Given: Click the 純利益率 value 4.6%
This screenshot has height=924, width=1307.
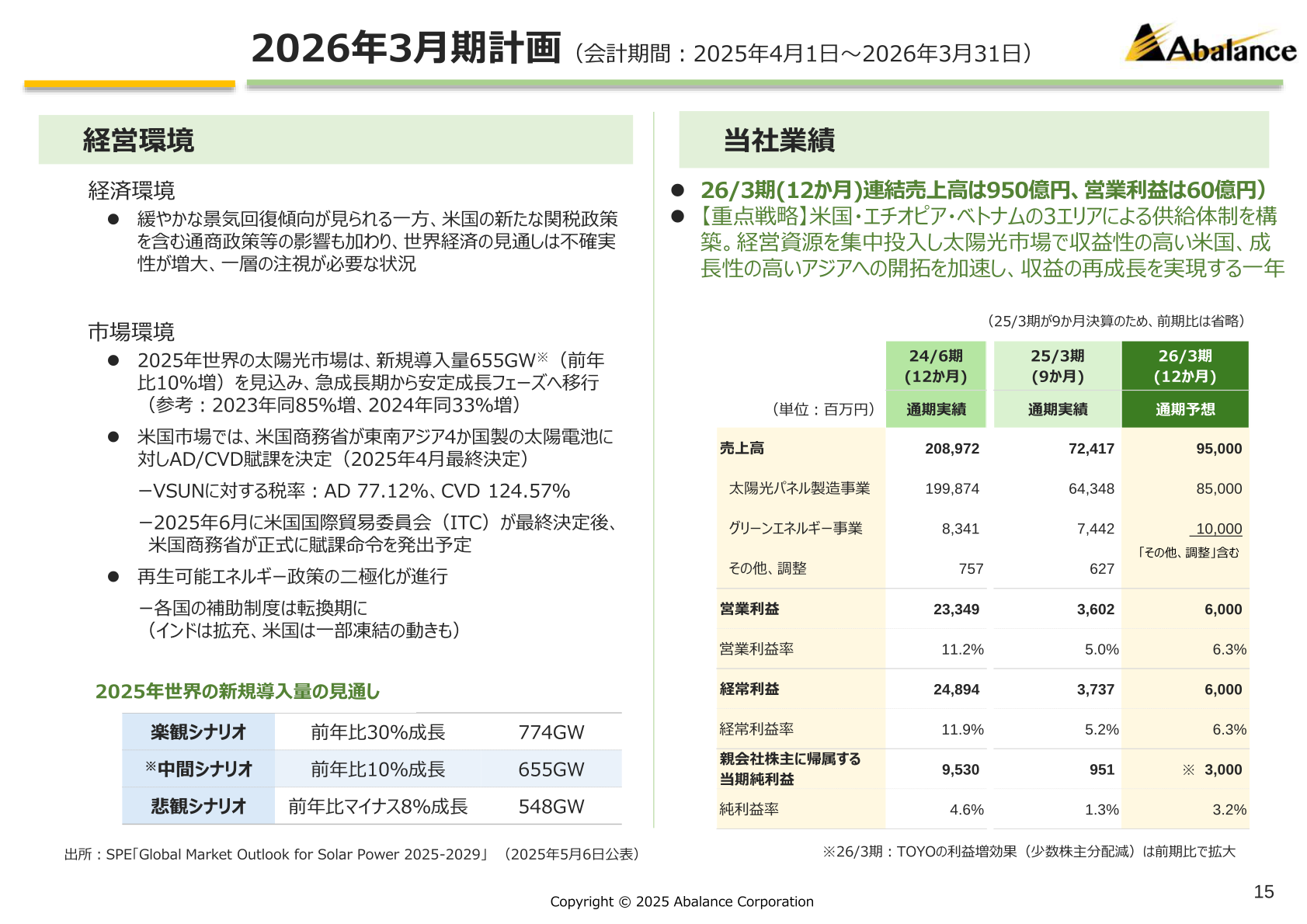Looking at the screenshot, I should 967,810.
